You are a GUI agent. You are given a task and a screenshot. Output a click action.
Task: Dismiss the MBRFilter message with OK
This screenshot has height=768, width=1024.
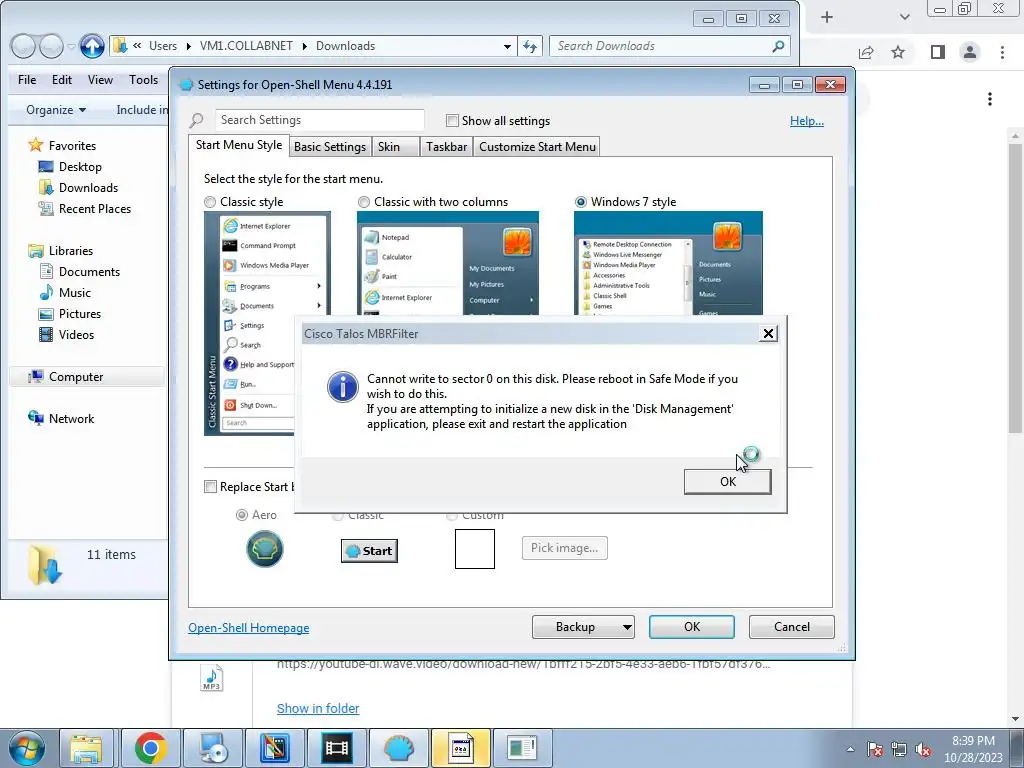pyautogui.click(x=728, y=481)
